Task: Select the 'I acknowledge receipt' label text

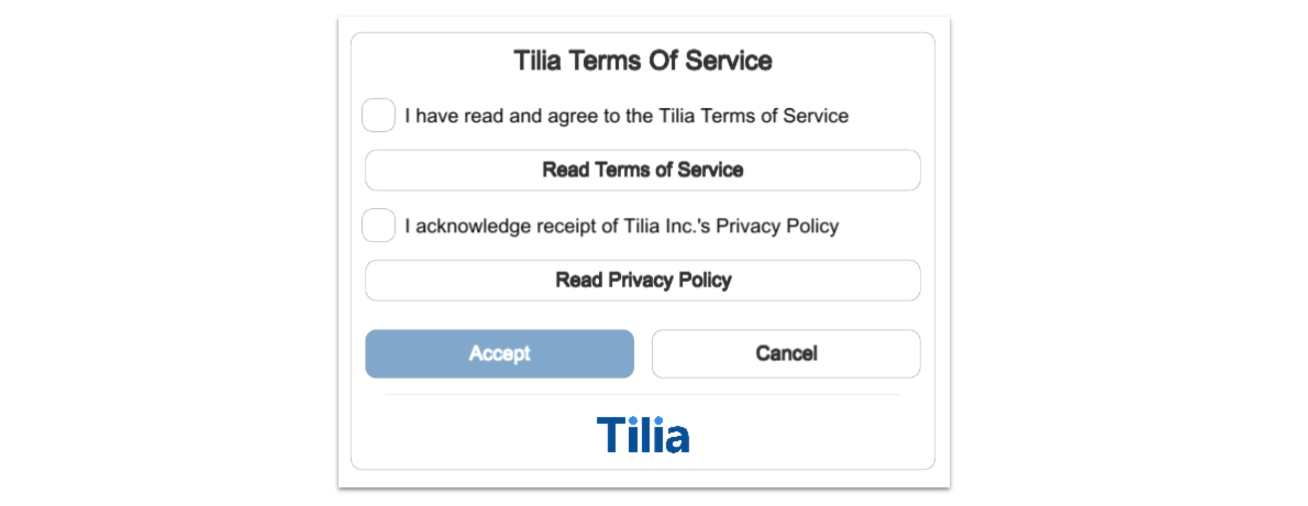Action: 621,226
